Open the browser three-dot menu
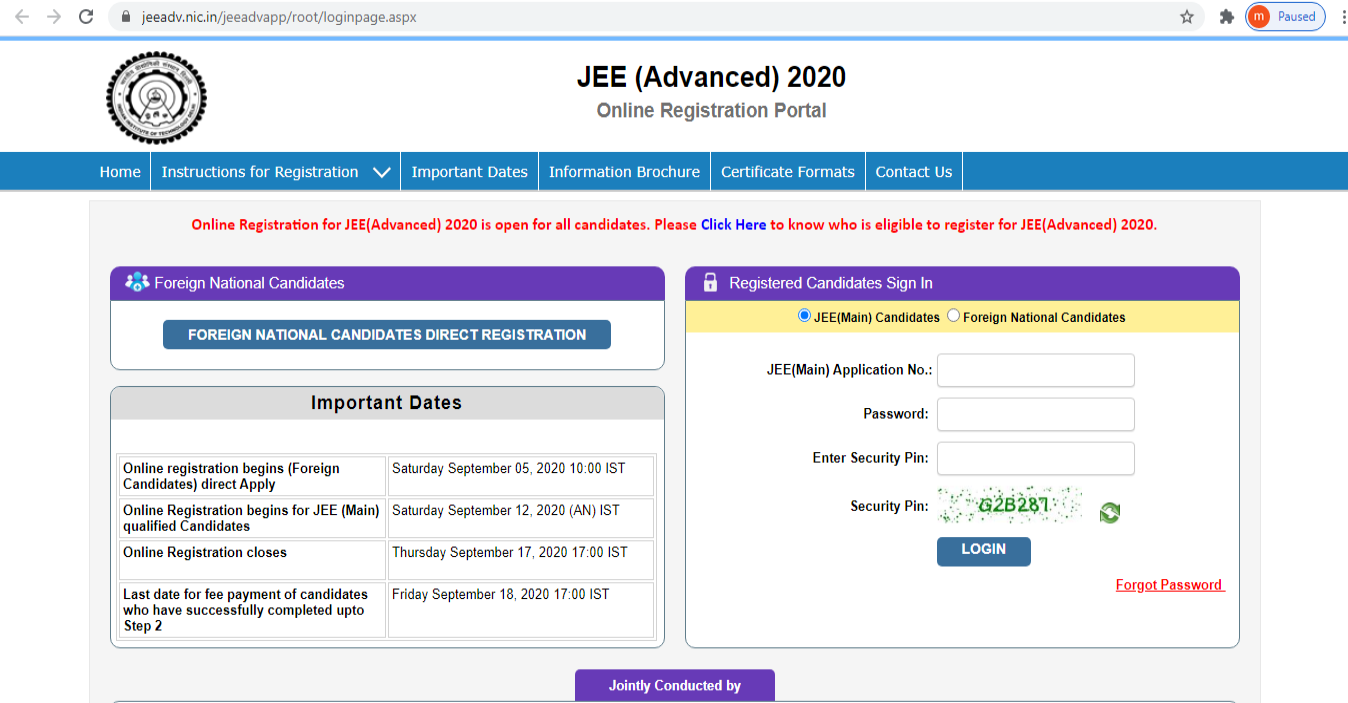This screenshot has width=1348, height=703. 1343,17
